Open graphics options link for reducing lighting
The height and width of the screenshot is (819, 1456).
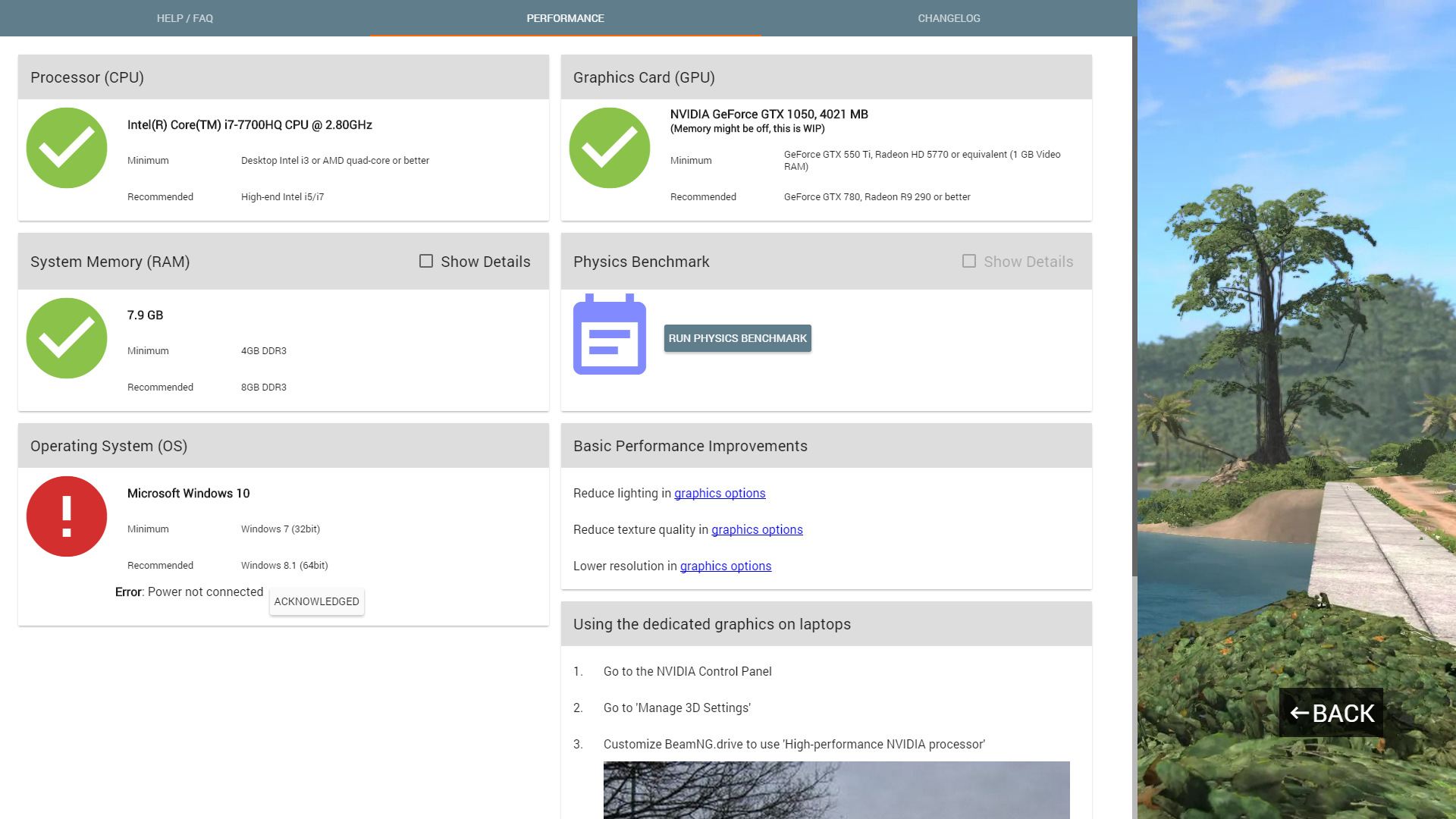click(720, 493)
